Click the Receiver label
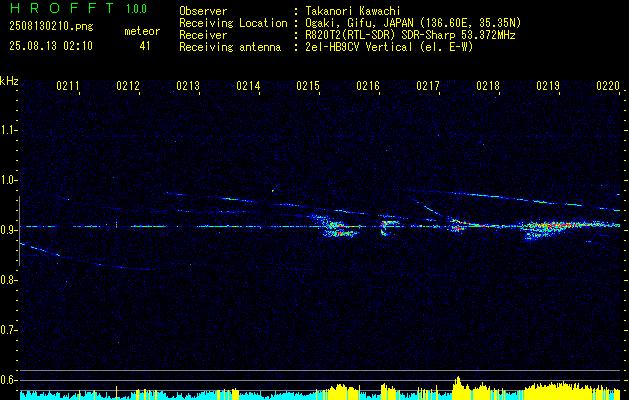 click(203, 35)
